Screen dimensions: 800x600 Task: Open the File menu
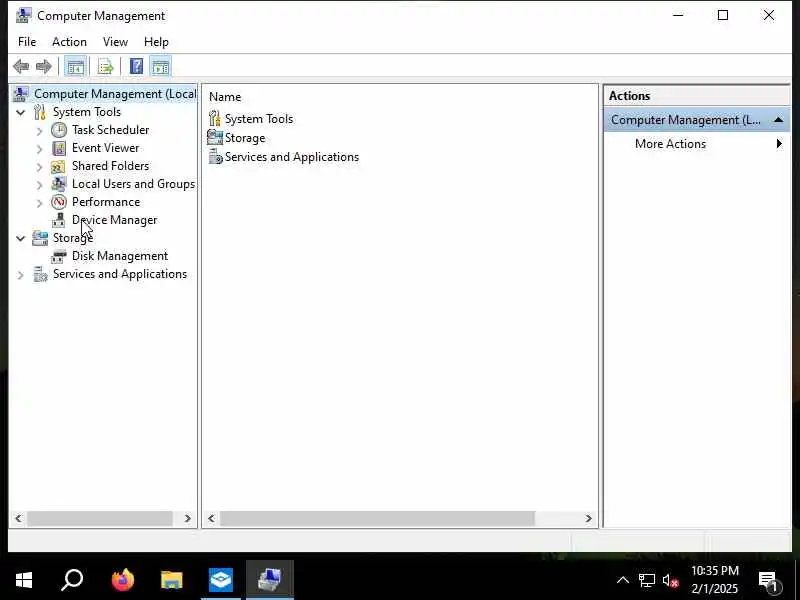coord(27,42)
